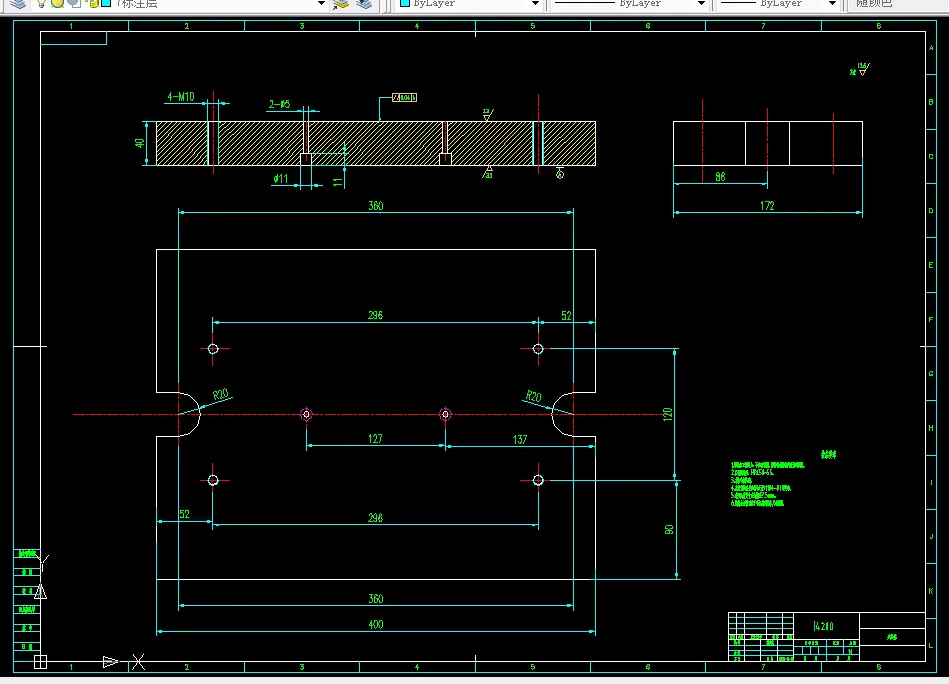949x684 pixels.
Task: Open the ByLayer lineweight dropdown
Action: (x=832, y=4)
